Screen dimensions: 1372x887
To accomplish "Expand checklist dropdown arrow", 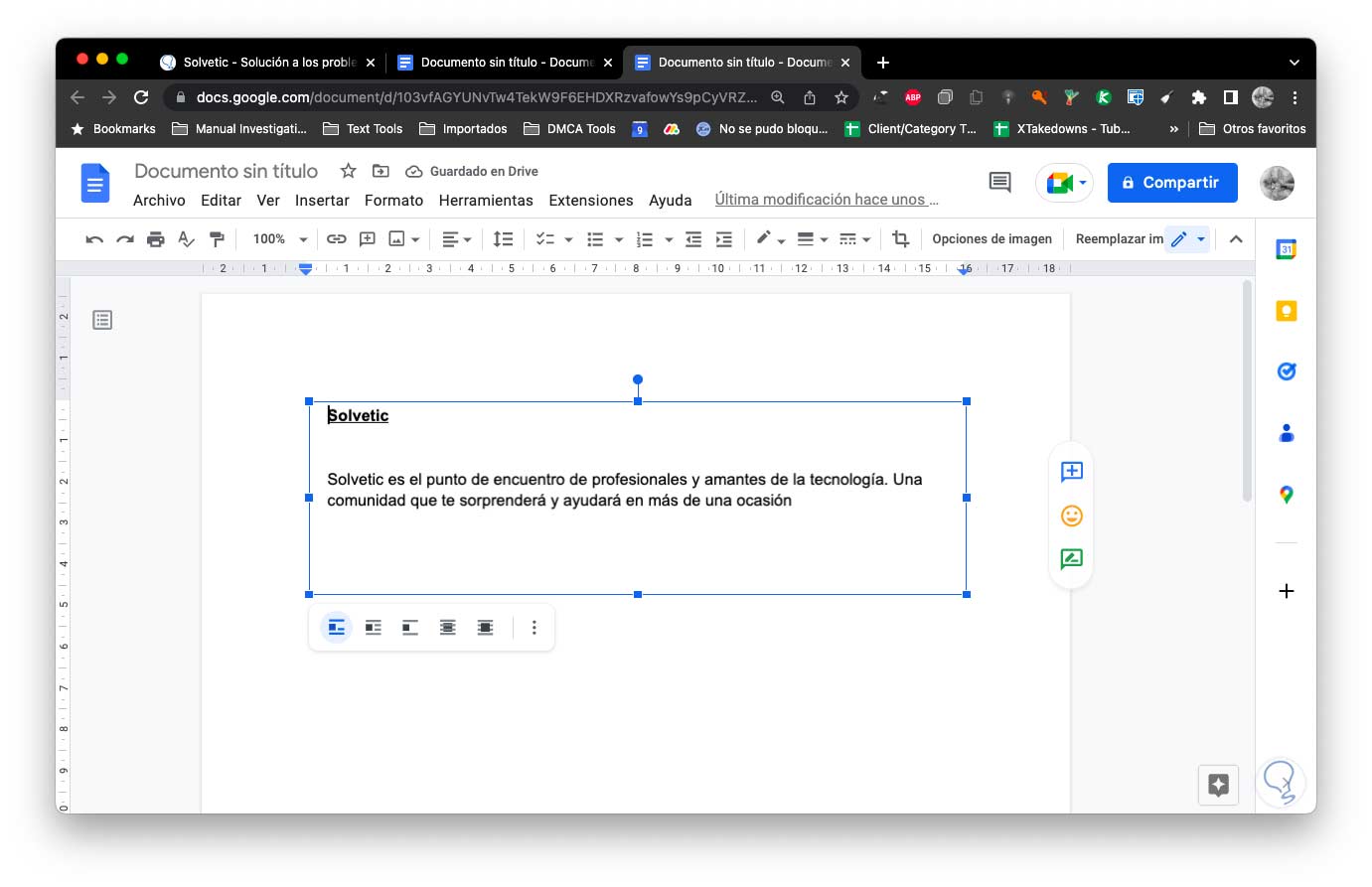I will pos(568,240).
